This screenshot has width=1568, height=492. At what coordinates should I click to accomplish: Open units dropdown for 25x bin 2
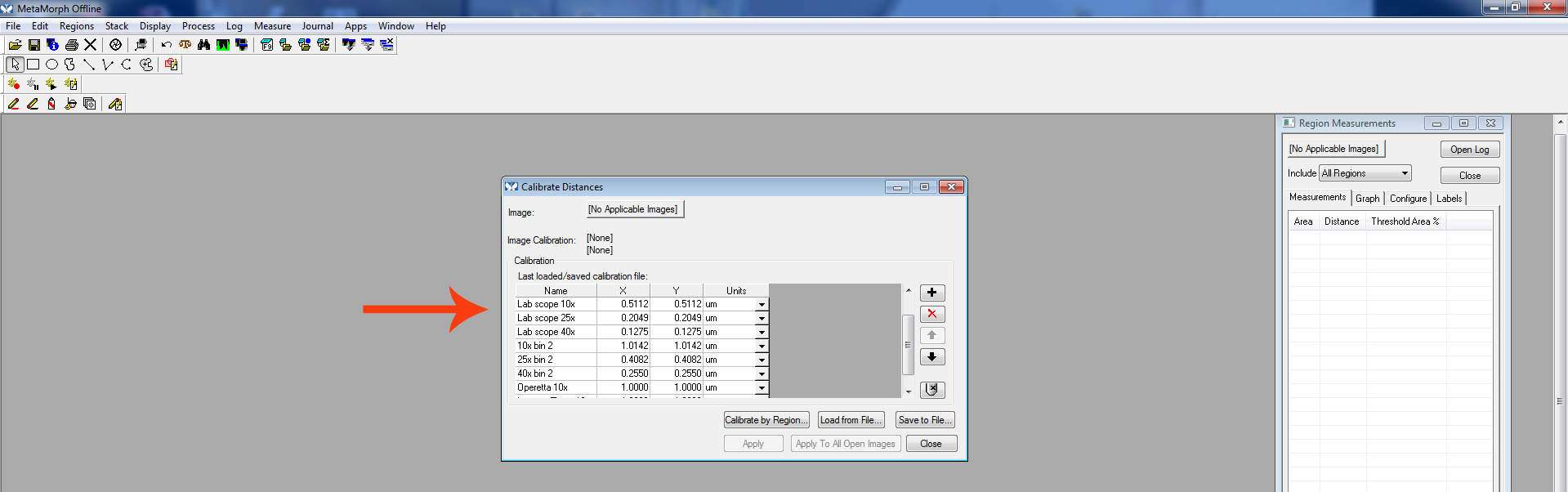[x=762, y=360]
